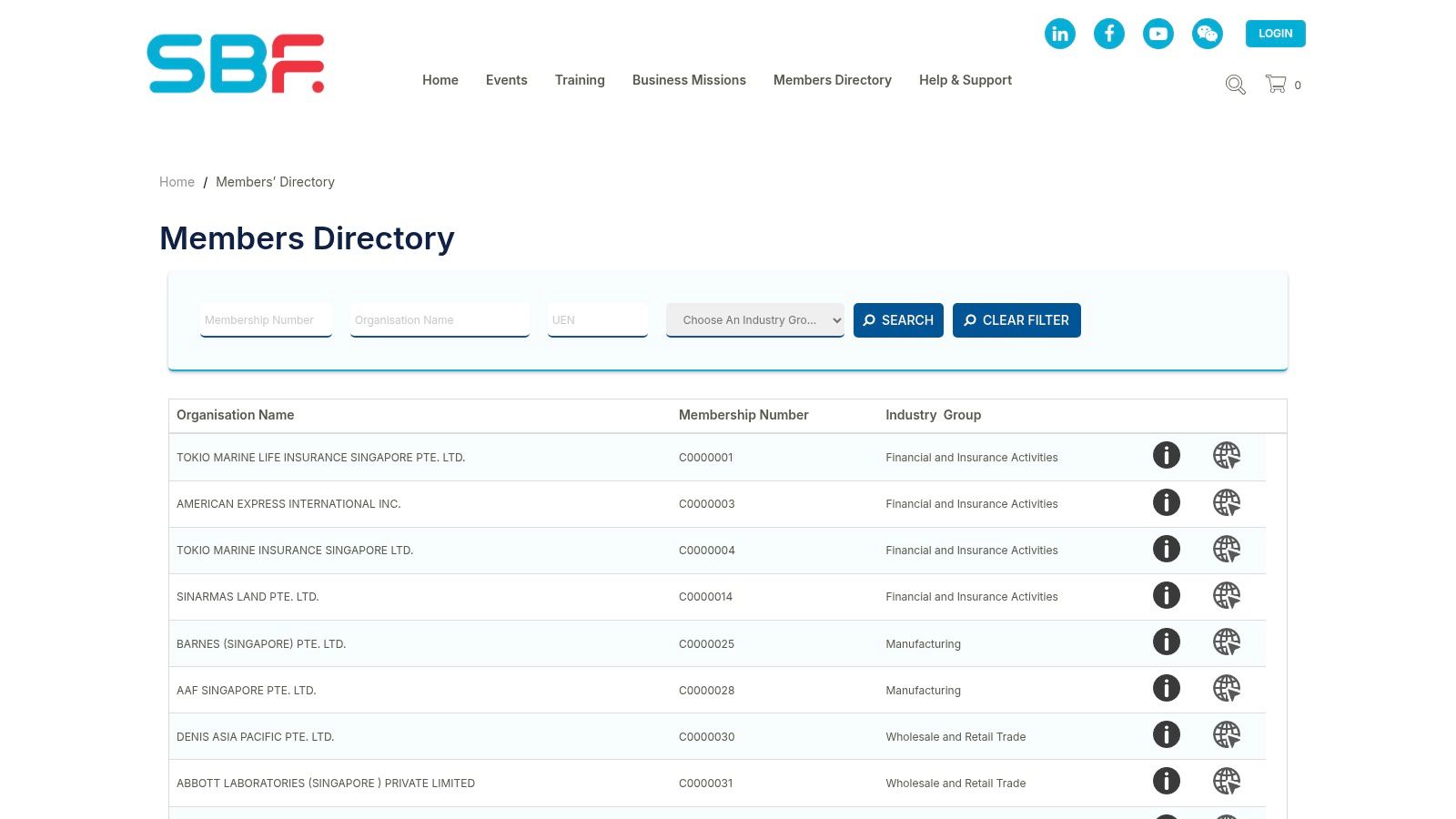1456x819 pixels.
Task: Show info for Barnes (Singapore) Pte. Ltd.
Action: [x=1167, y=642]
